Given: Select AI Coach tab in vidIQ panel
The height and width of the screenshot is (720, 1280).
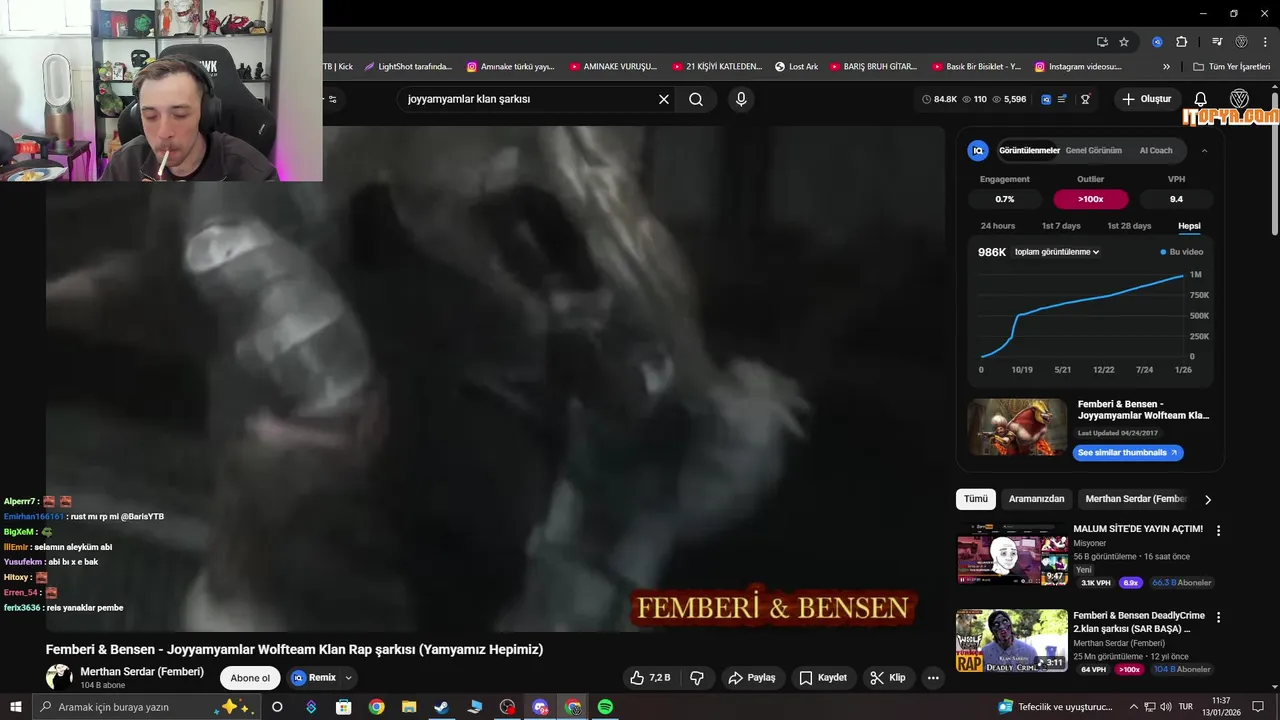Looking at the screenshot, I should click(x=1156, y=151).
